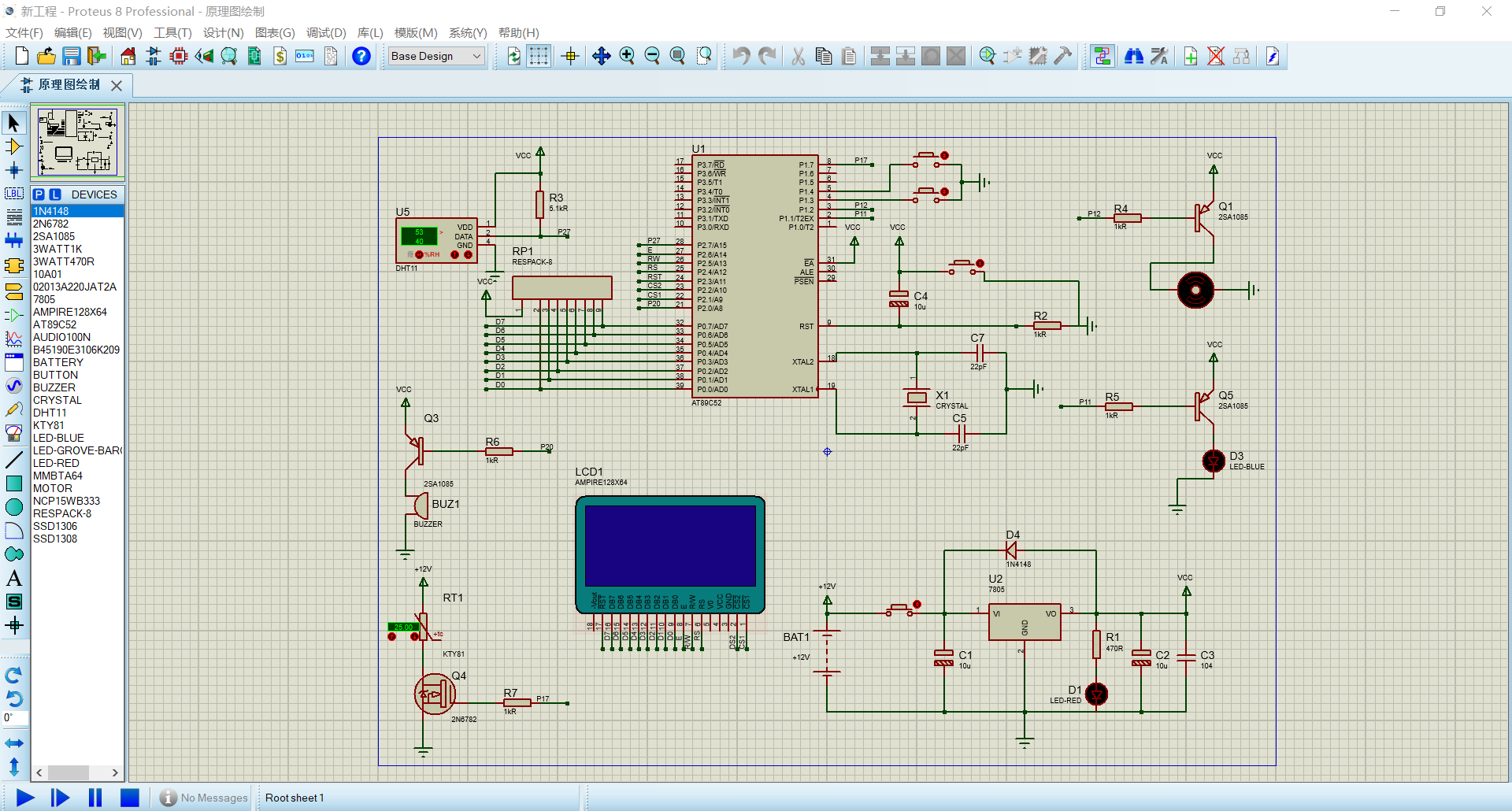Screen dimensions: 1512x811
Task: Click the device list horizontal scrollbar
Action: click(x=77, y=772)
